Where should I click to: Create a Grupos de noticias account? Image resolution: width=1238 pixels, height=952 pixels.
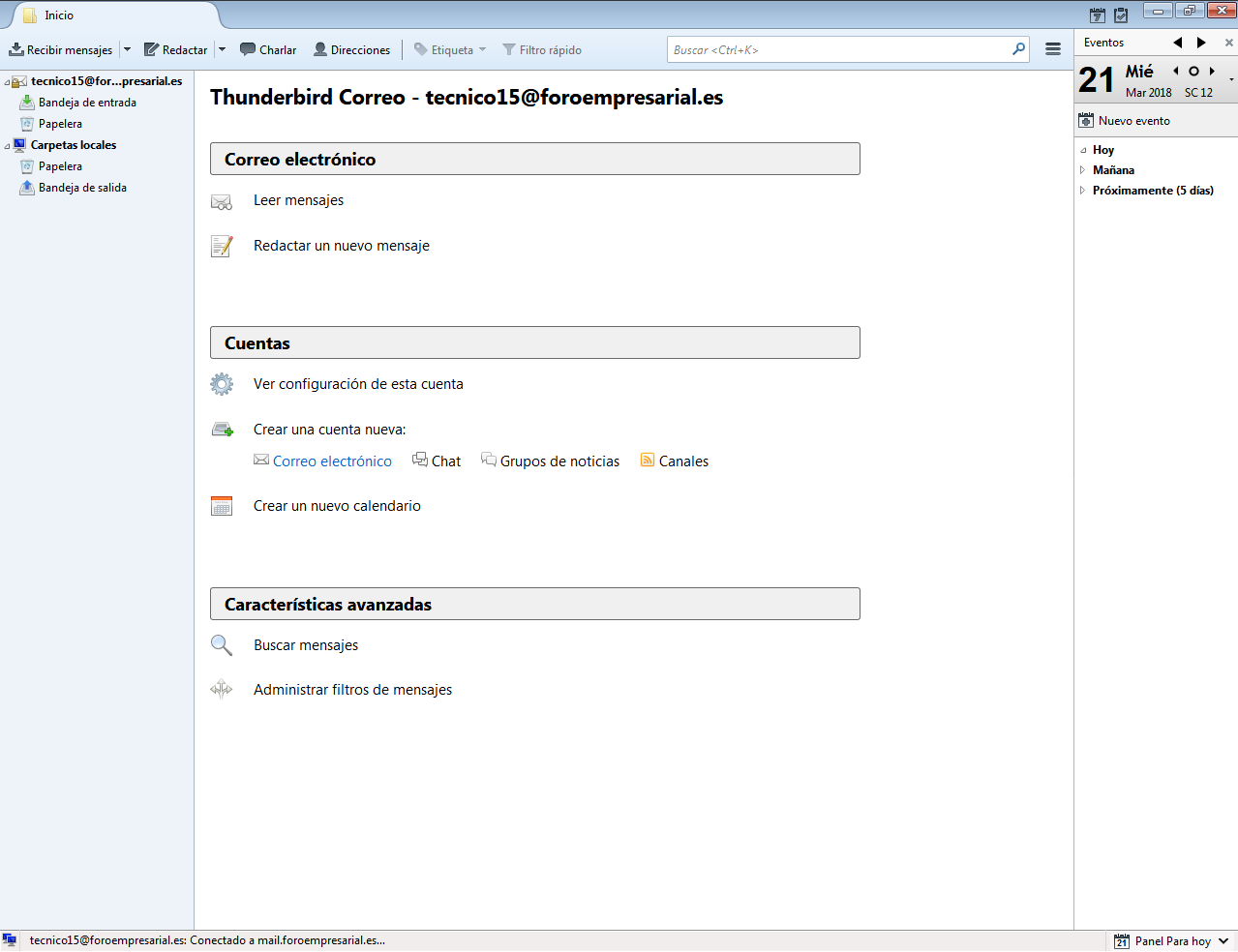(x=559, y=461)
